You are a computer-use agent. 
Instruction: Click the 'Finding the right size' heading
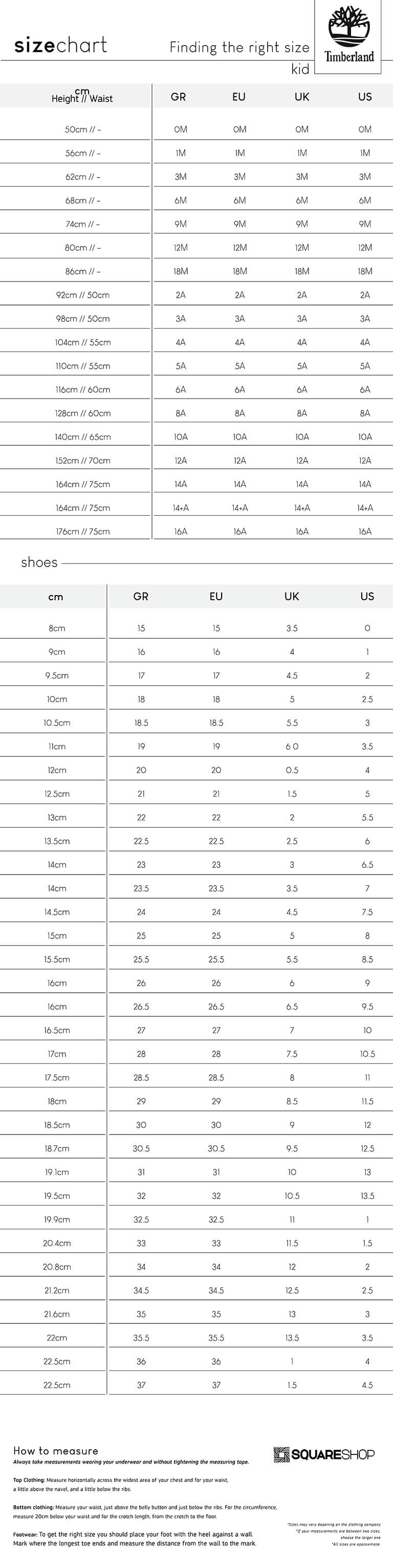pyautogui.click(x=239, y=48)
